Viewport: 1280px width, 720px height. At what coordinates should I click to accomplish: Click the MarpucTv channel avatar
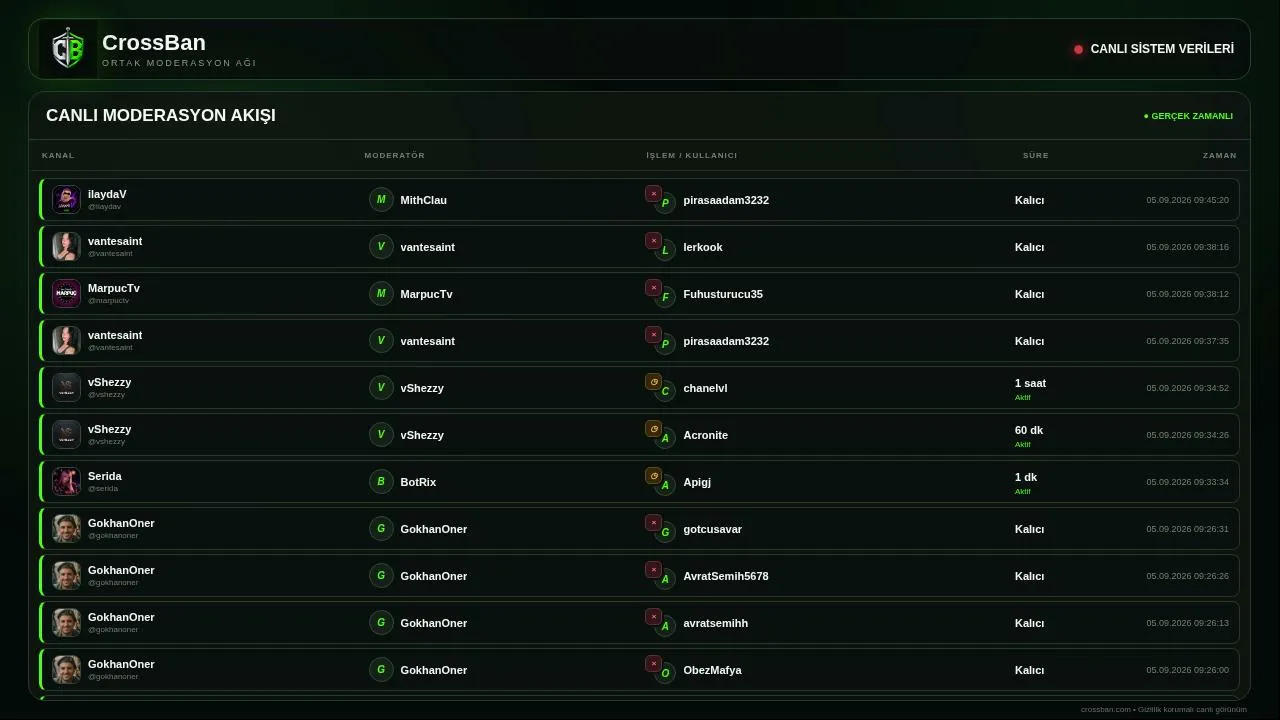point(66,293)
